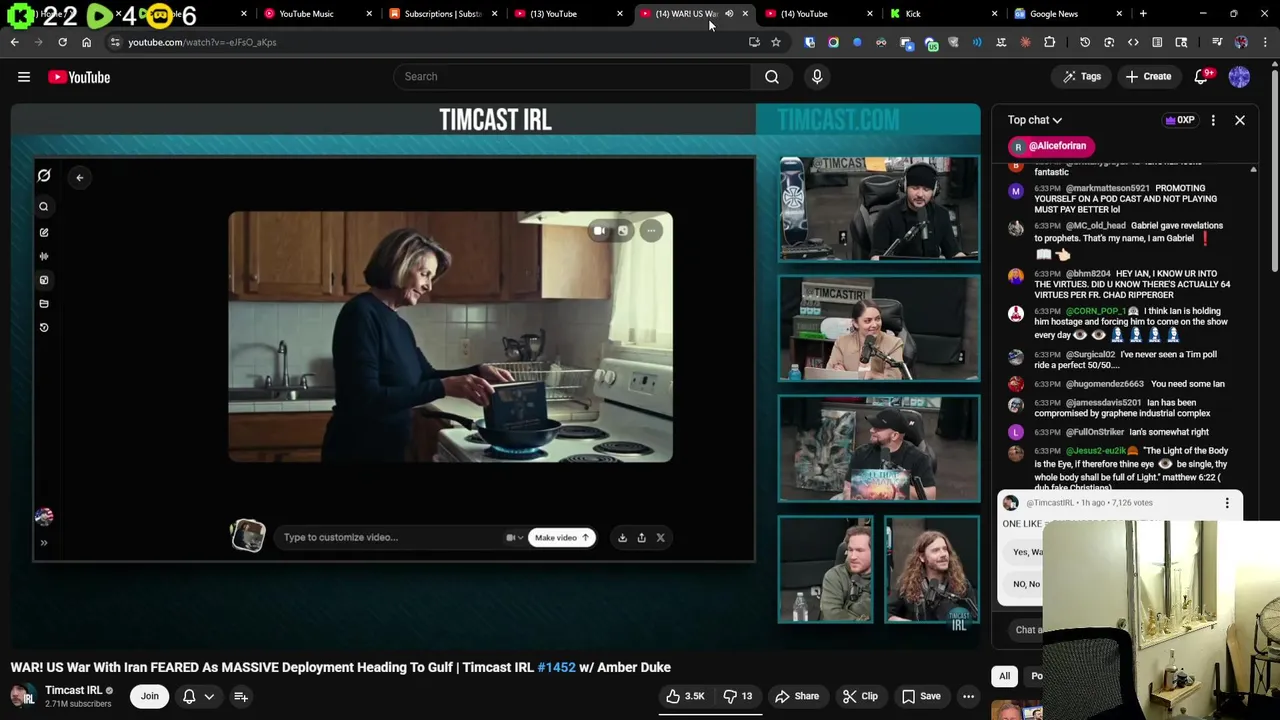Click the search magnifier button
Image resolution: width=1280 pixels, height=720 pixels.
(772, 77)
